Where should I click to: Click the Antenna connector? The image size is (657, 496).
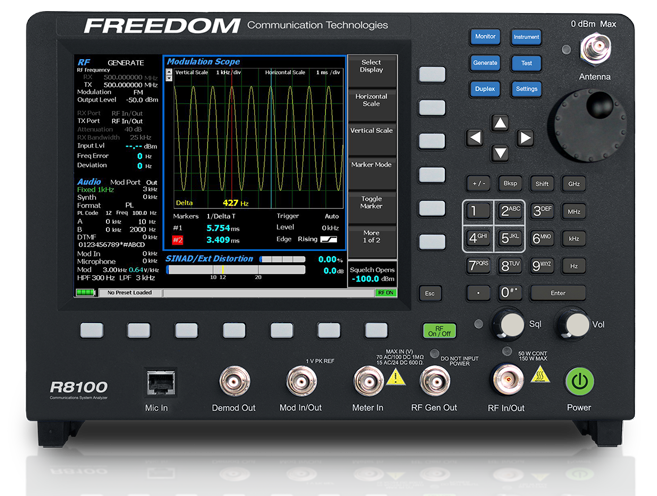coord(595,49)
